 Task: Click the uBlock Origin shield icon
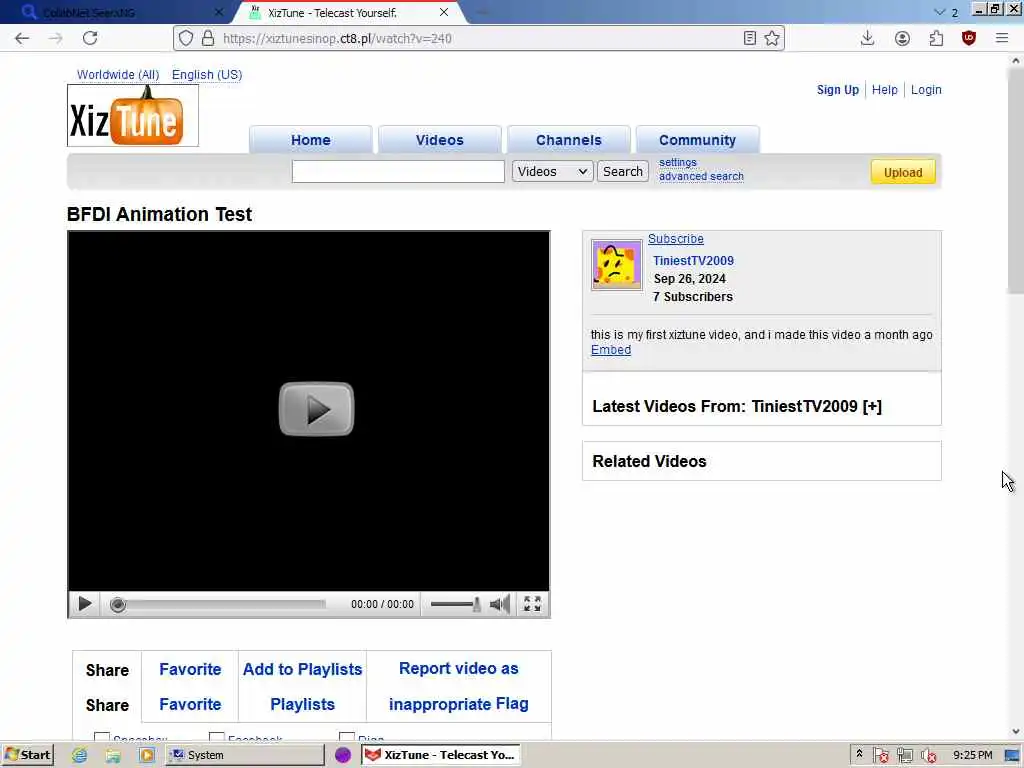968,39
